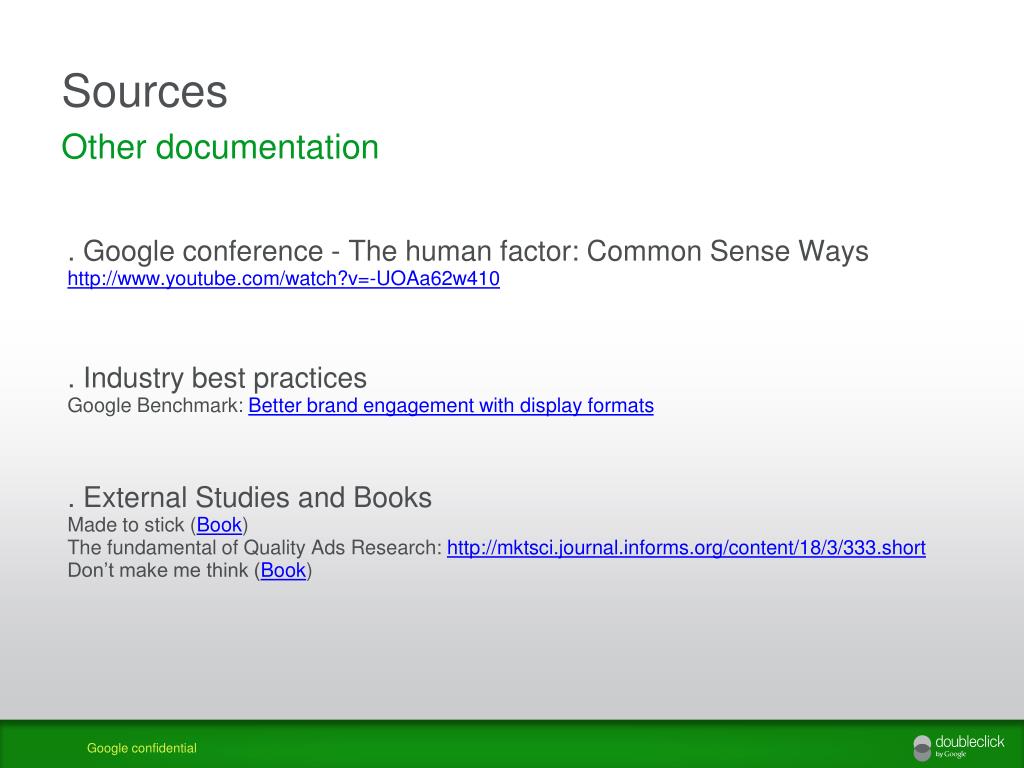Open the mktsci.journal.informs.org link
This screenshot has width=1024, height=768.
pos(686,547)
